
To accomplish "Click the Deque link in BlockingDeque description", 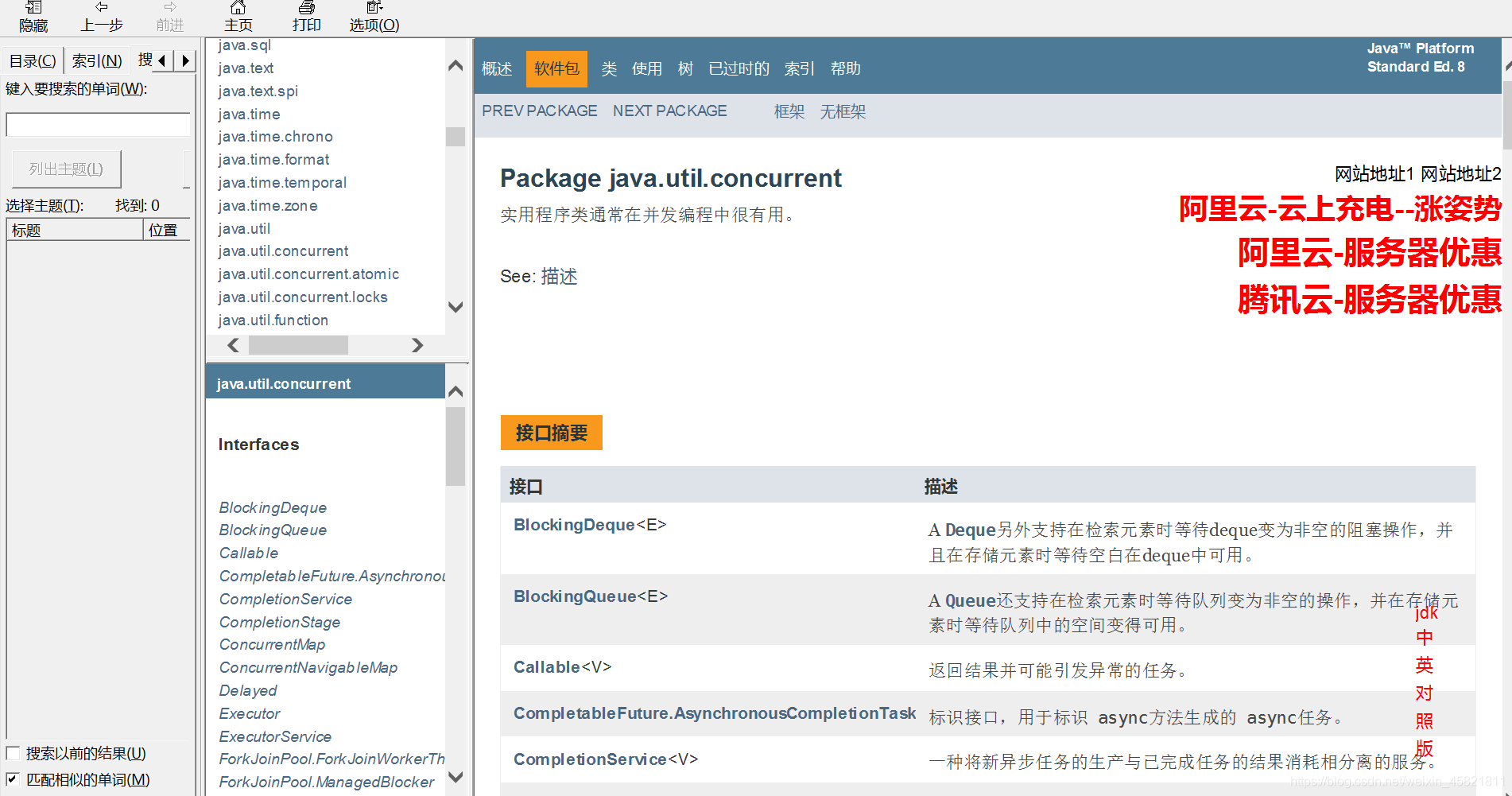I will [970, 530].
